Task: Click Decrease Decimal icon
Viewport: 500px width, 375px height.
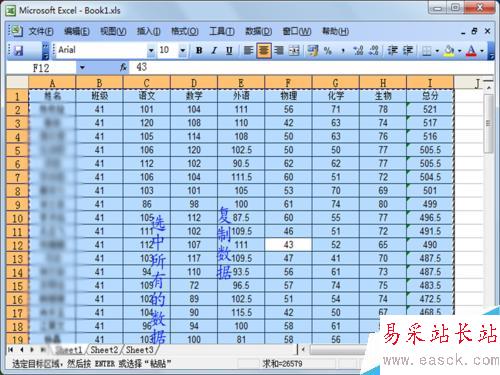Action: (374, 51)
